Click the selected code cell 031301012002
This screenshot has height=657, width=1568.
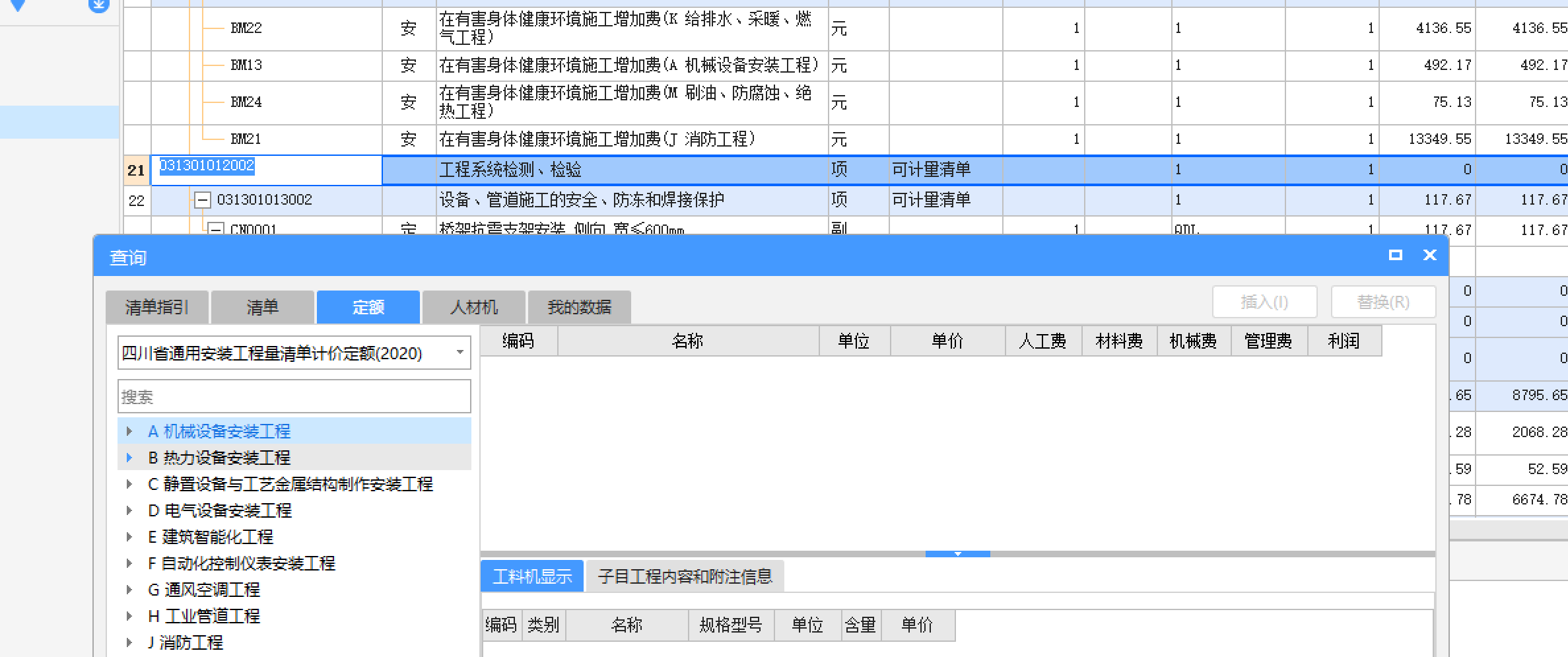pos(267,170)
